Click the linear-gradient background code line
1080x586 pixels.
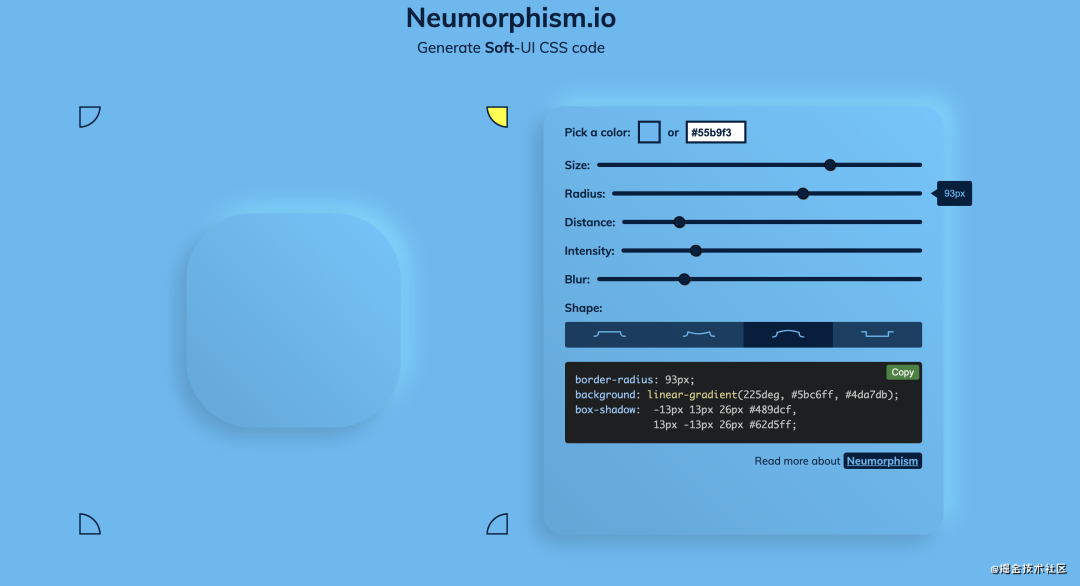click(x=737, y=395)
